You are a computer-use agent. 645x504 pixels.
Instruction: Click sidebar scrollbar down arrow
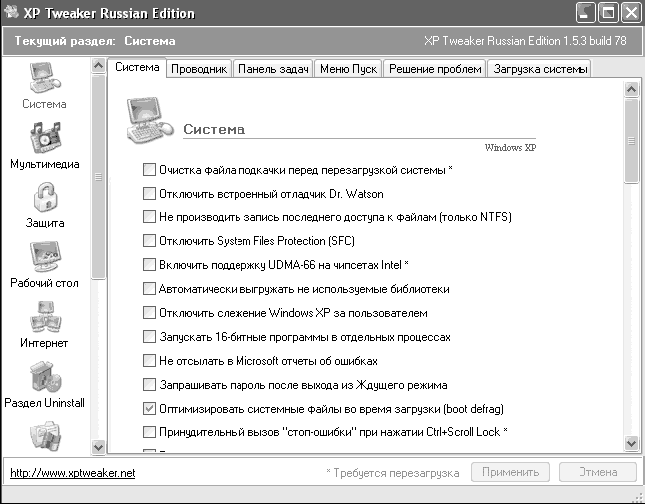pos(98,447)
